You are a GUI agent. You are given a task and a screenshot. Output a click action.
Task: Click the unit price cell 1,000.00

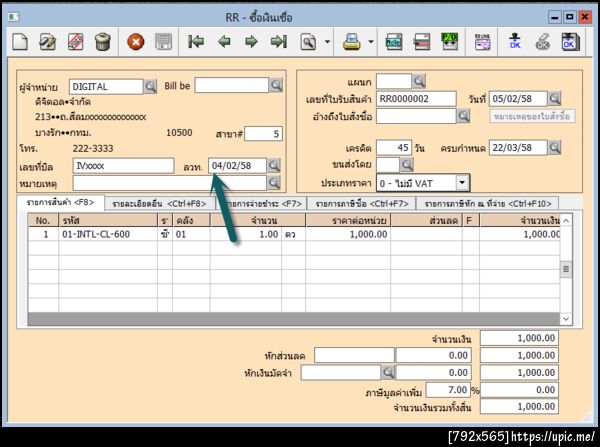348,234
